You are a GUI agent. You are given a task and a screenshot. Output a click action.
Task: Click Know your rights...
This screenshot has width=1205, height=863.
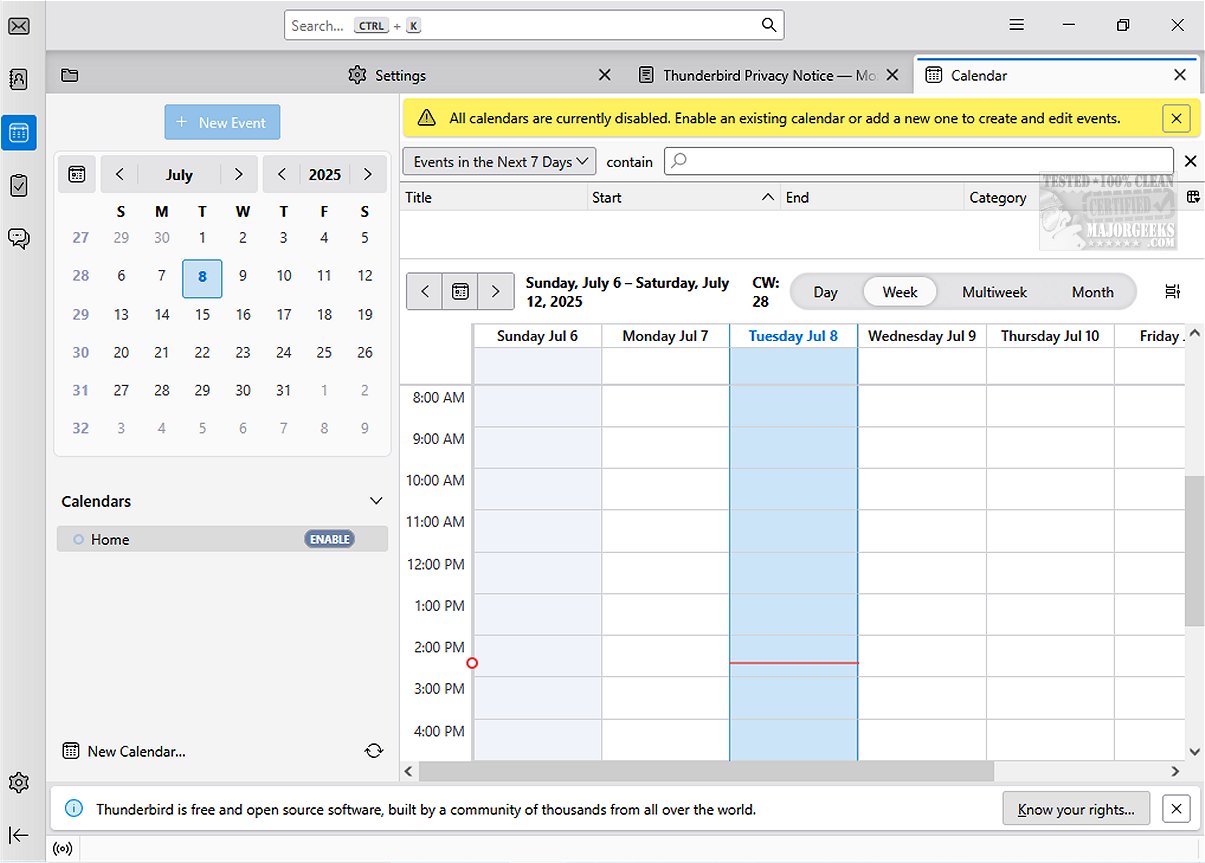pos(1076,809)
